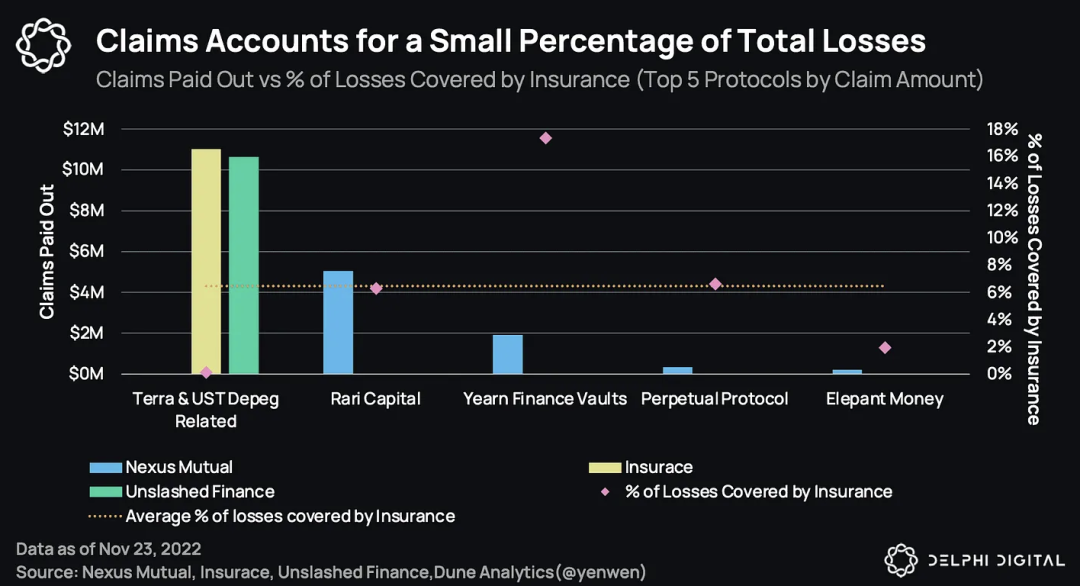Click the Yearn Finance Vaults blue bar
1080x586 pixels.
[508, 354]
